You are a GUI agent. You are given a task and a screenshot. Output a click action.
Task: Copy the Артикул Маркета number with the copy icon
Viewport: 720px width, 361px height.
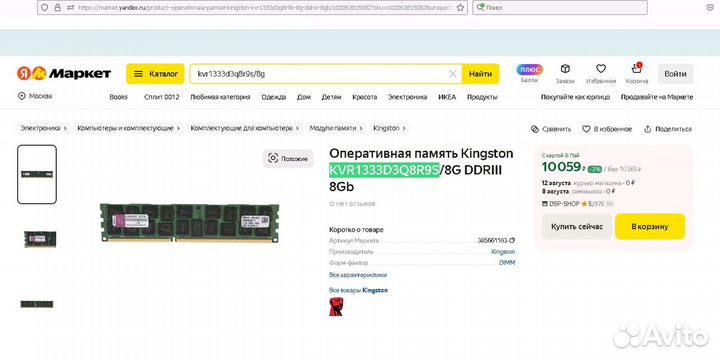coord(512,240)
